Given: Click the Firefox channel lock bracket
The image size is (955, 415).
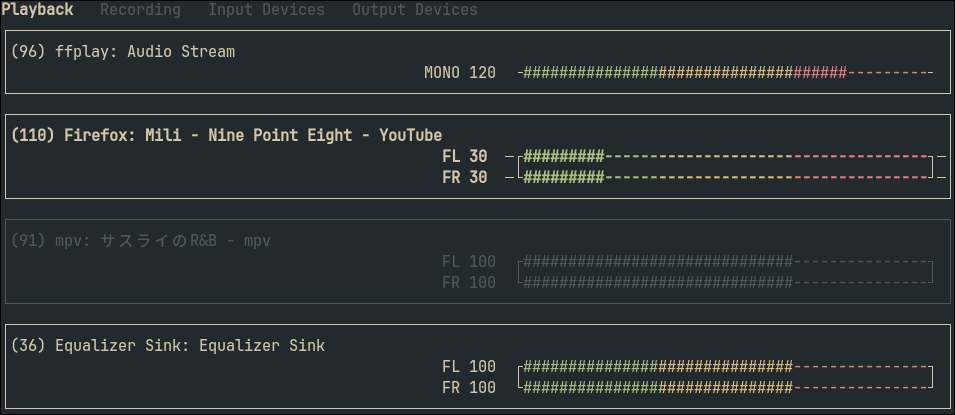Looking at the screenshot, I should 930,167.
